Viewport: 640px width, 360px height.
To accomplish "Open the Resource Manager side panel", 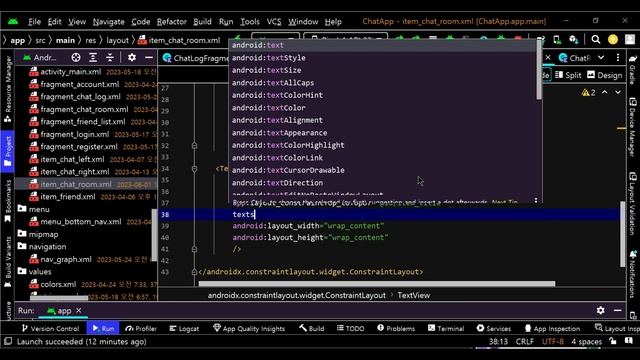I will click(8, 89).
